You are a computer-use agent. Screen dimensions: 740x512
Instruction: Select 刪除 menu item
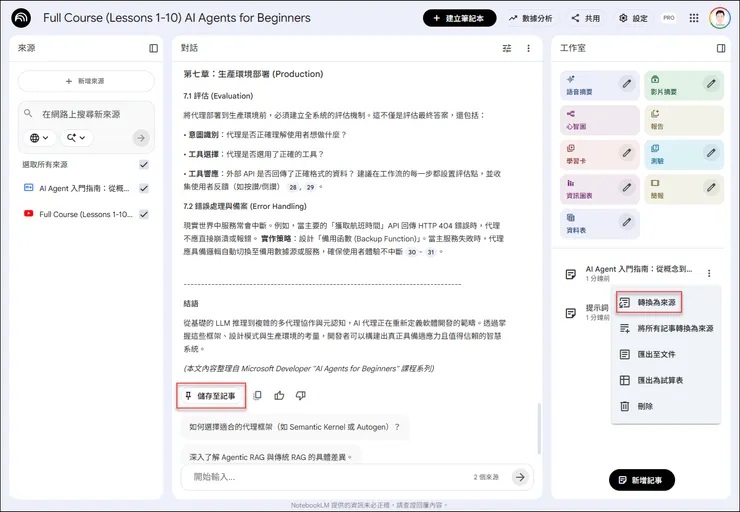[666, 406]
